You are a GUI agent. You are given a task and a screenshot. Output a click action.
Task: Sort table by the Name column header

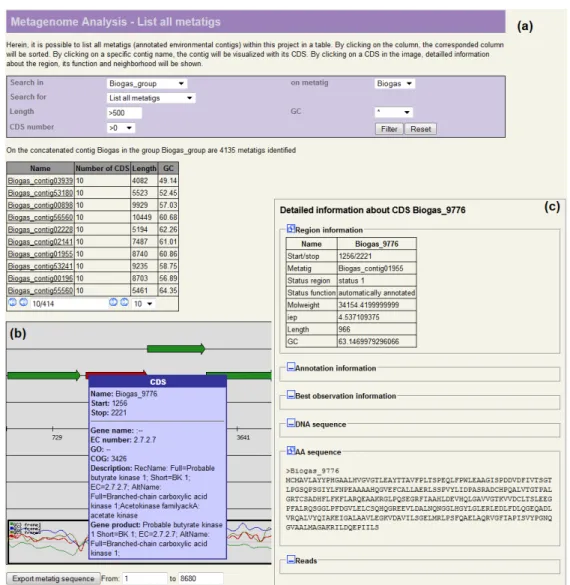(x=40, y=168)
